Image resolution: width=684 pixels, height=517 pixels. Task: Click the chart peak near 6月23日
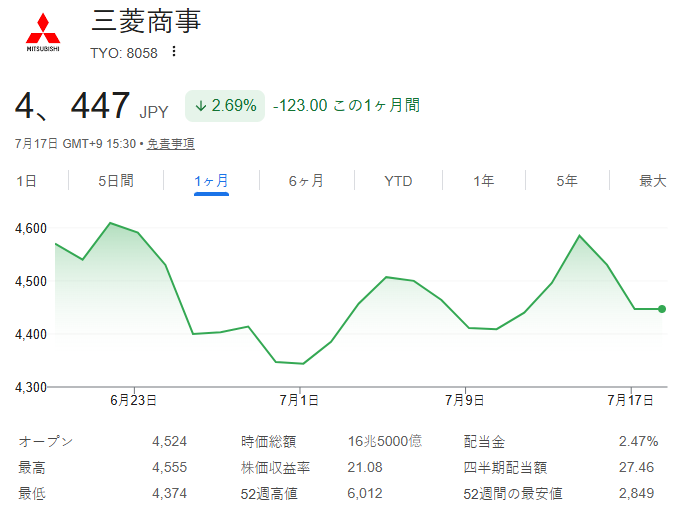[x=110, y=223]
